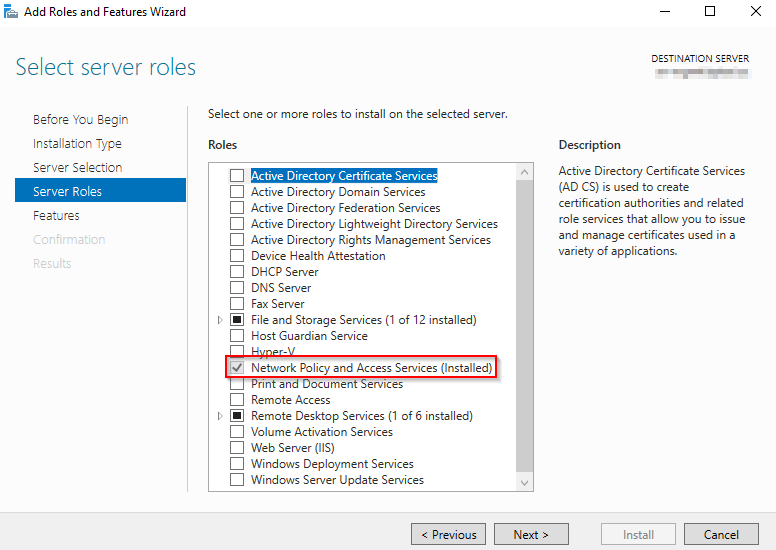Select the Windows Server Update Services checkbox
The height and width of the screenshot is (550, 776).
click(x=237, y=480)
